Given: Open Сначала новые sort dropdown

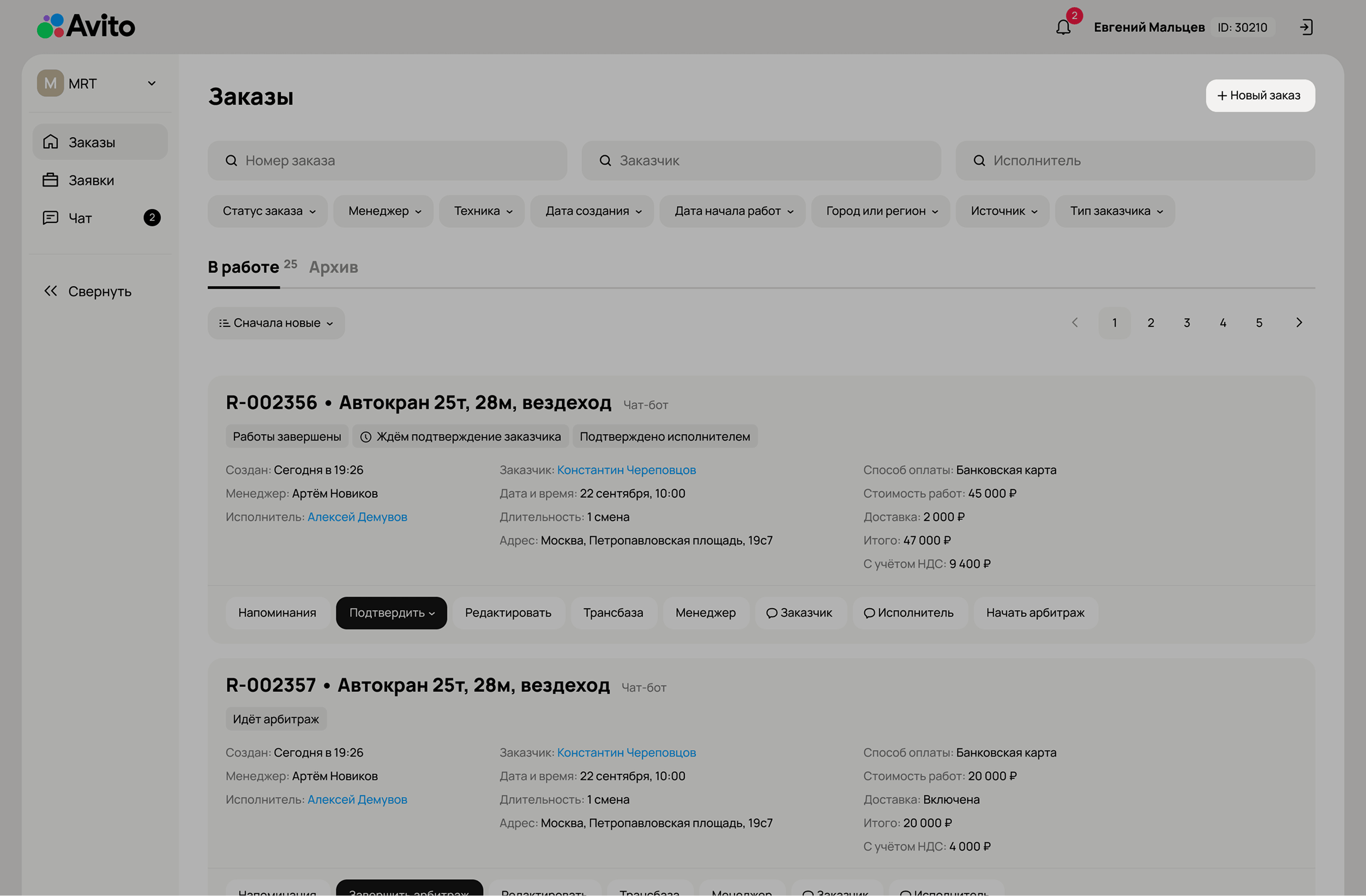Looking at the screenshot, I should click(276, 323).
